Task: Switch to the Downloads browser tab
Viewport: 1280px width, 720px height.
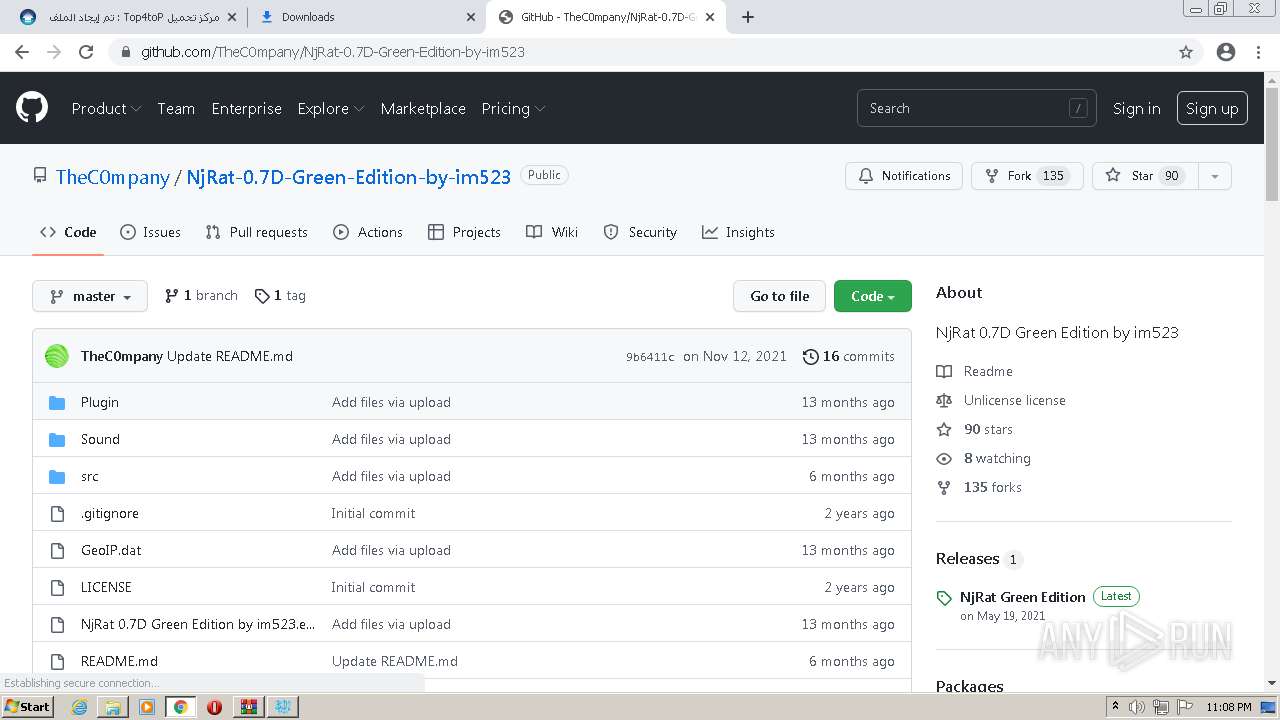Action: point(366,17)
